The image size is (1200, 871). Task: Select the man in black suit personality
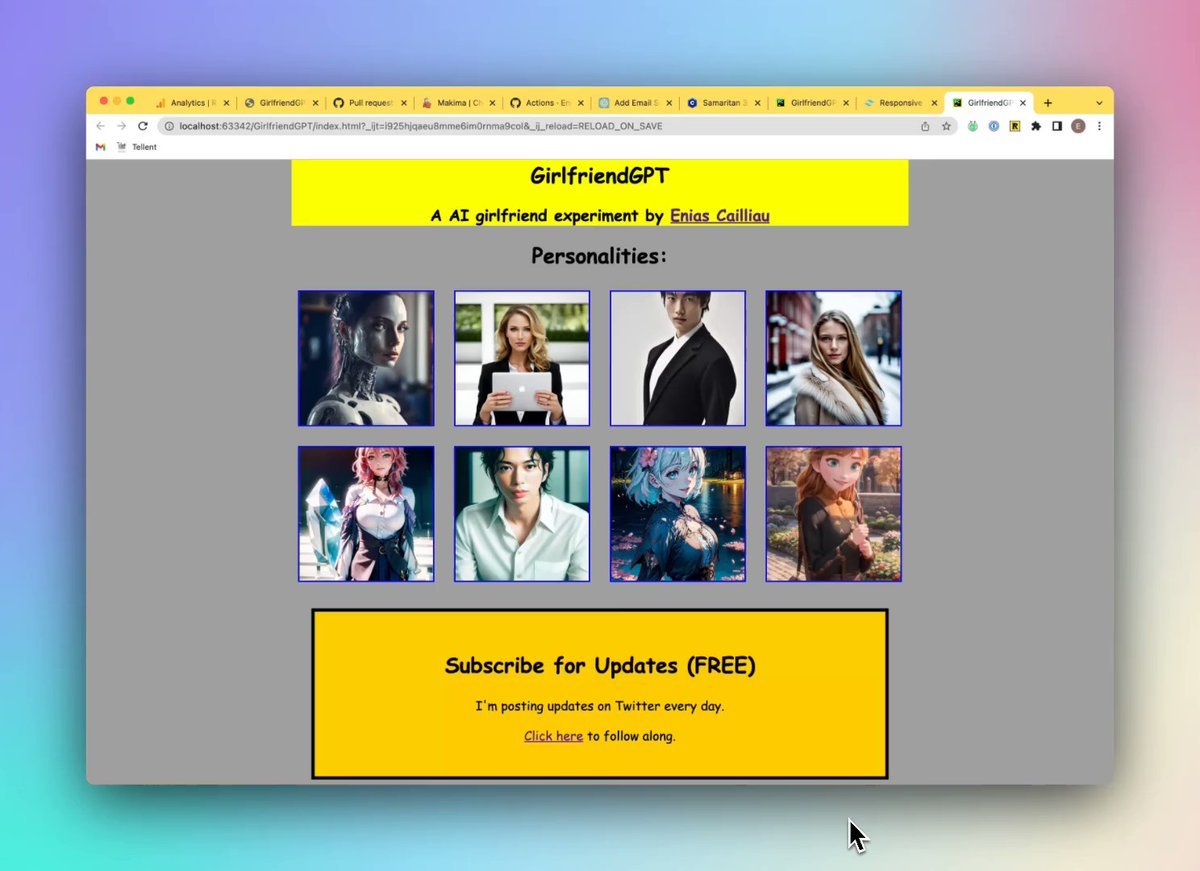point(678,358)
